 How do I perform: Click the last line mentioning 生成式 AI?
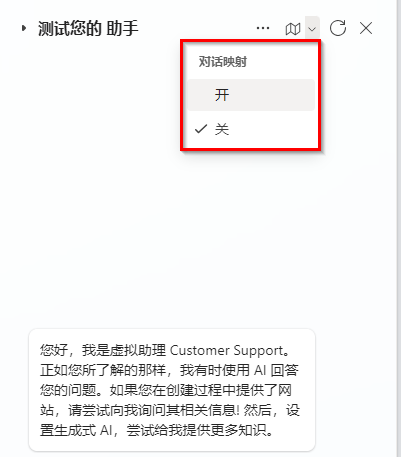click(157, 430)
